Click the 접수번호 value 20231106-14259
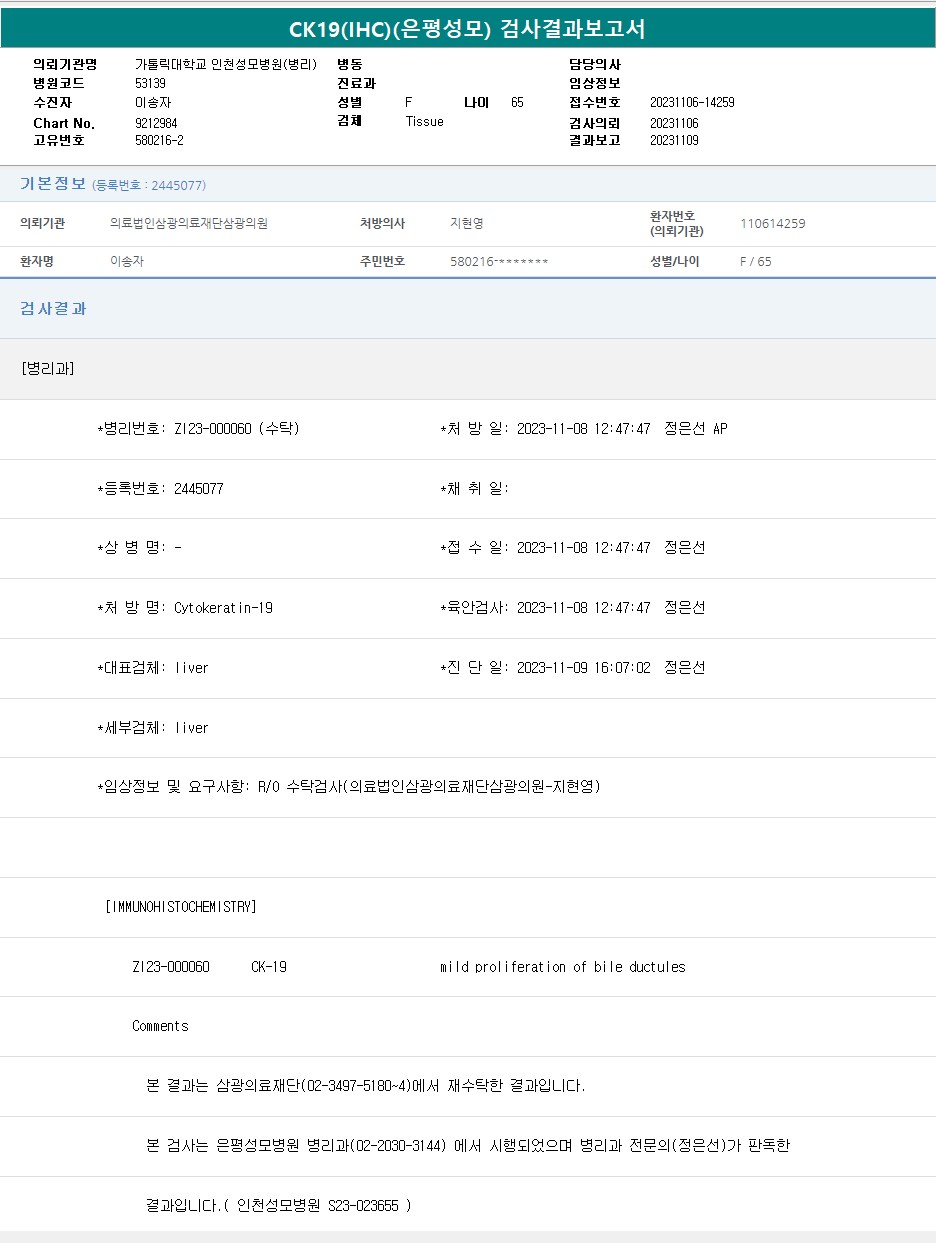Viewport: 936px width, 1243px height. coord(692,102)
